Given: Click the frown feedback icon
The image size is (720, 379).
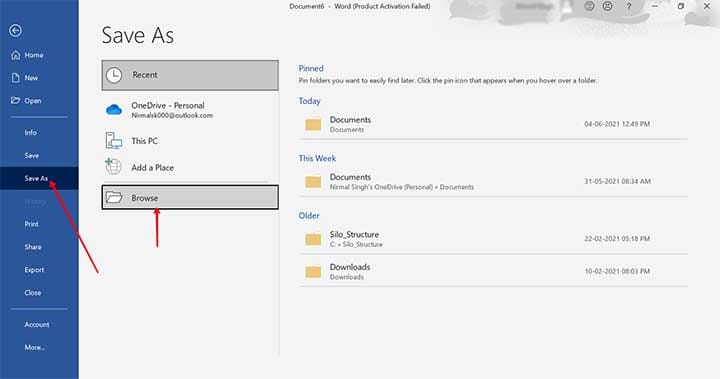Looking at the screenshot, I should [608, 6].
